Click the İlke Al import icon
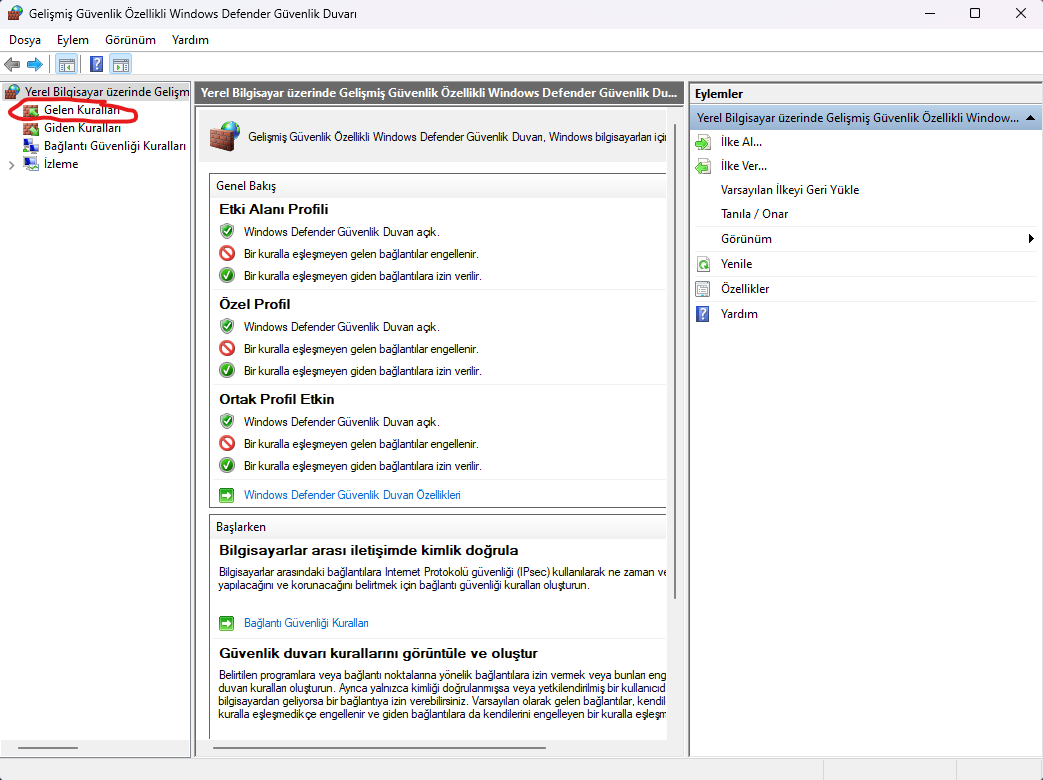This screenshot has height=780, width=1043. (x=703, y=142)
